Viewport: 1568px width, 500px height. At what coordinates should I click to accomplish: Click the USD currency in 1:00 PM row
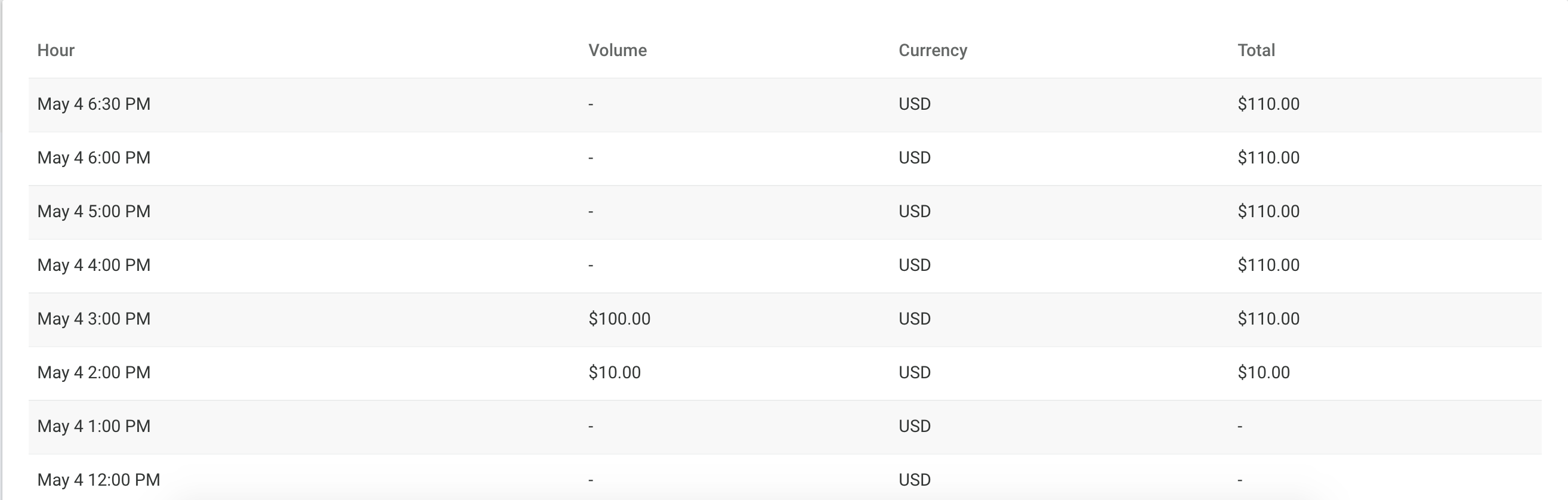[914, 425]
